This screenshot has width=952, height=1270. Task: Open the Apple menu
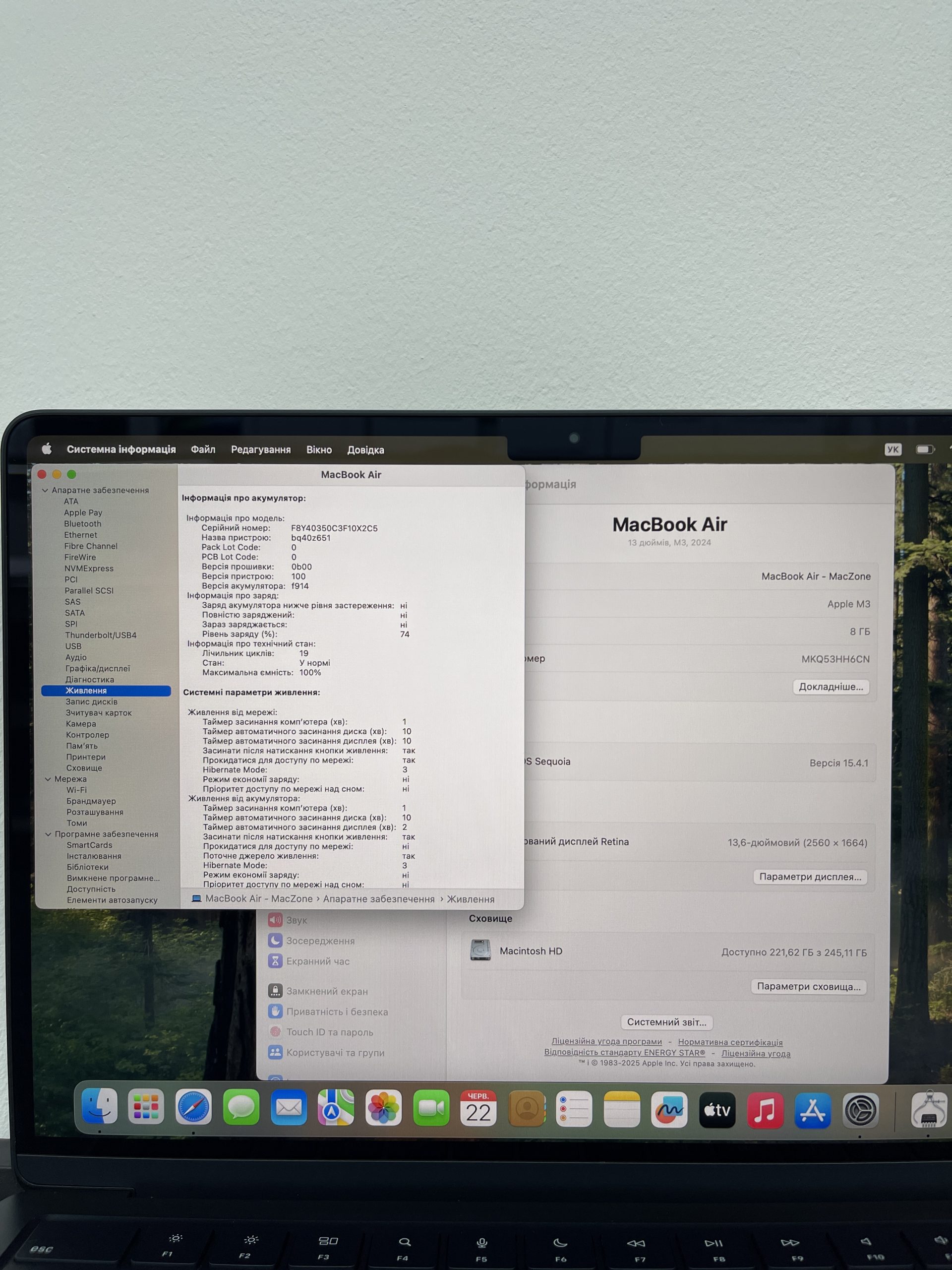47,449
